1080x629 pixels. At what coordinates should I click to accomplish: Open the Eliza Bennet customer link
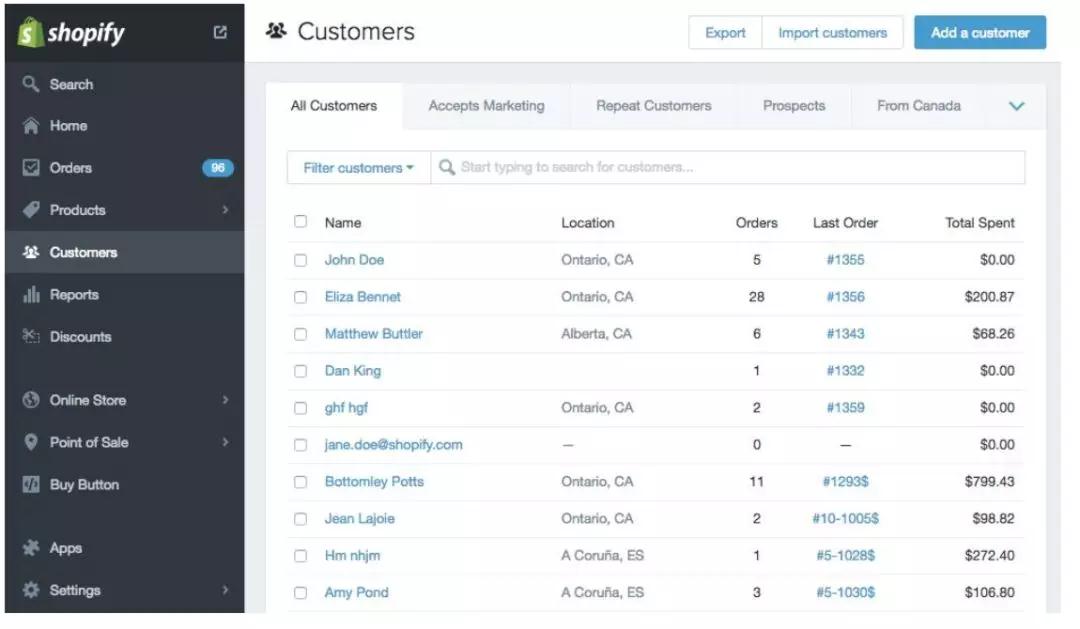tap(362, 297)
